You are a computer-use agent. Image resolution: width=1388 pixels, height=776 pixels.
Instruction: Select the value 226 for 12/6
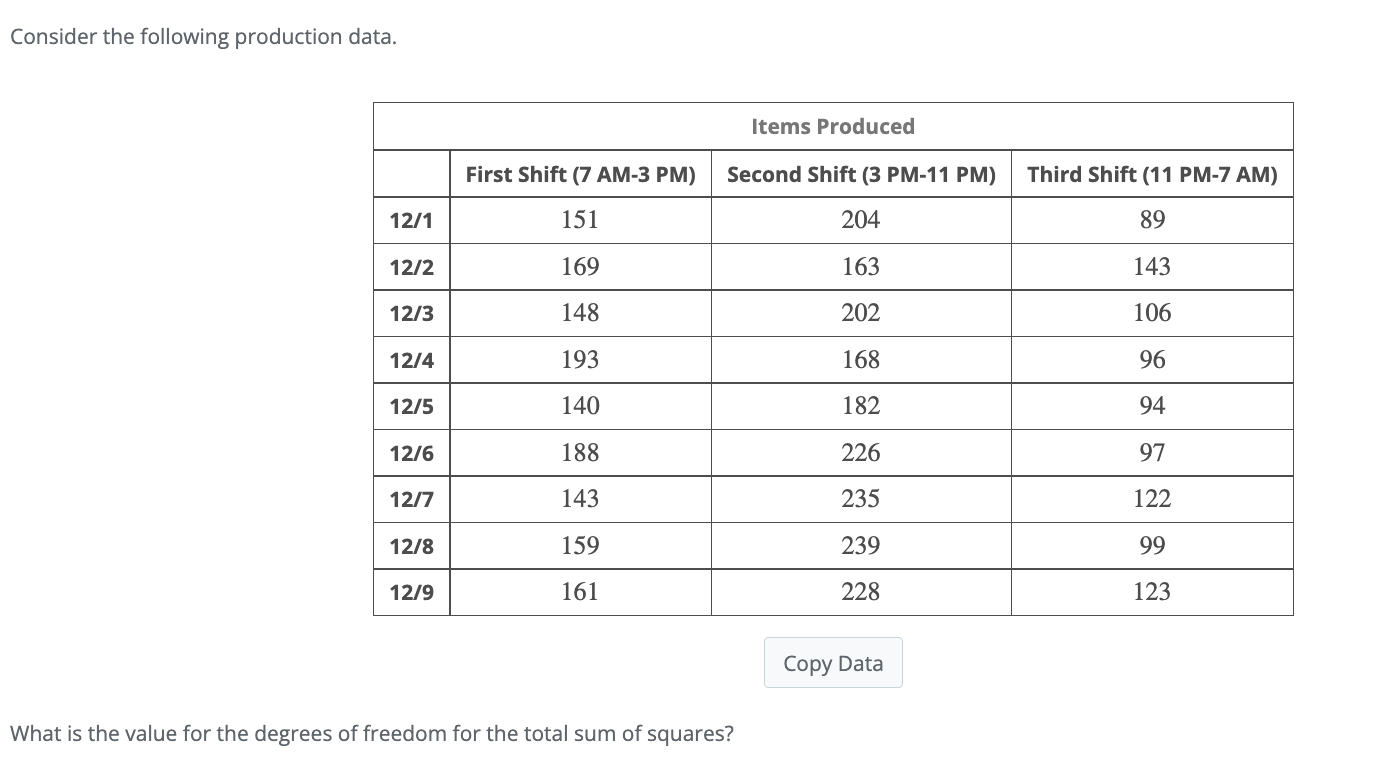click(x=860, y=452)
